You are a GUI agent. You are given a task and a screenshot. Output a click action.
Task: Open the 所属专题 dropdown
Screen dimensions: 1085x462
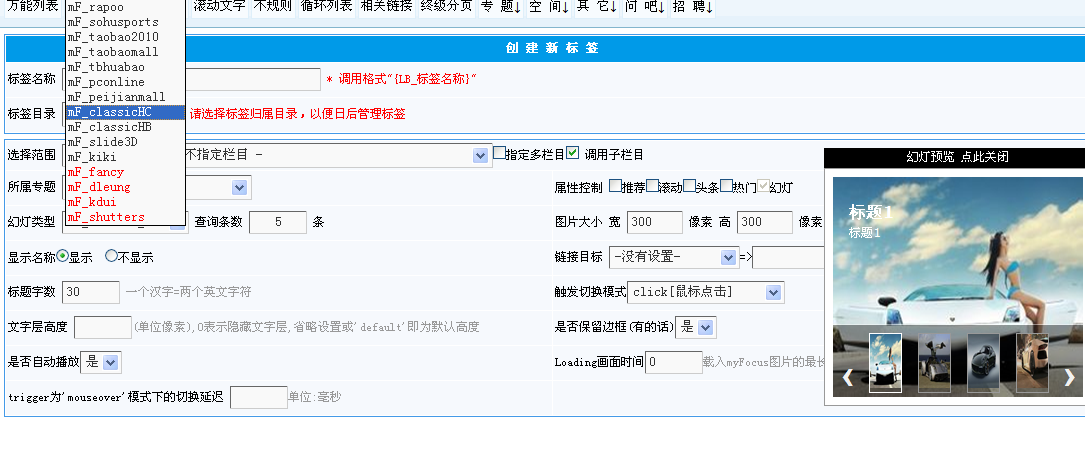[x=239, y=187]
